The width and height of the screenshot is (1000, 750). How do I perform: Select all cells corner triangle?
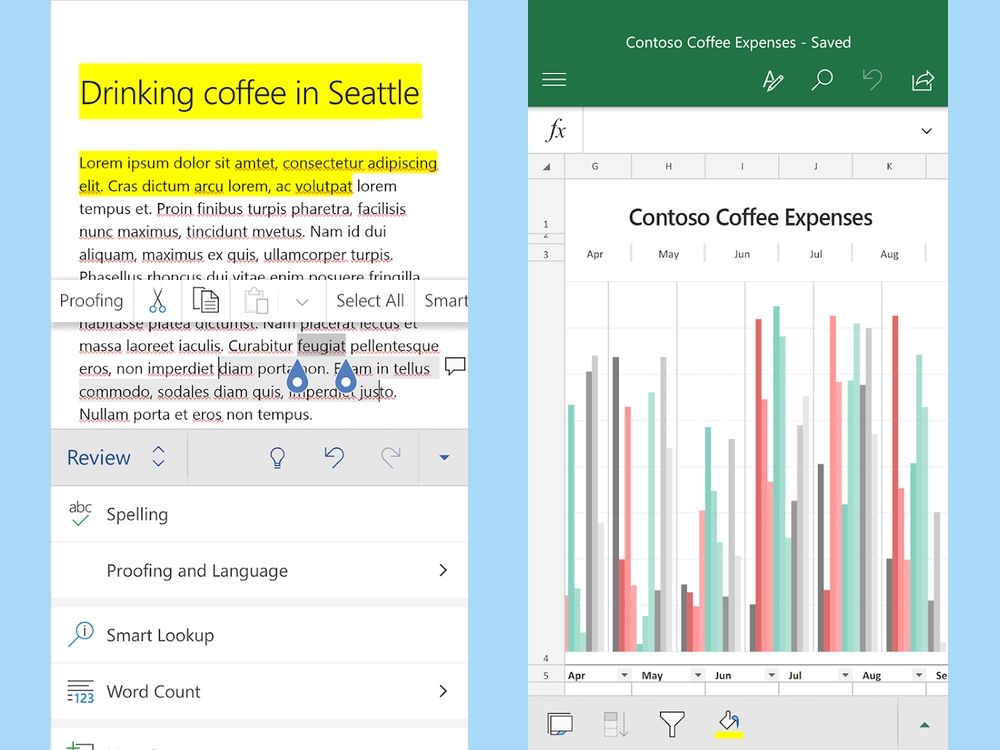tap(547, 167)
